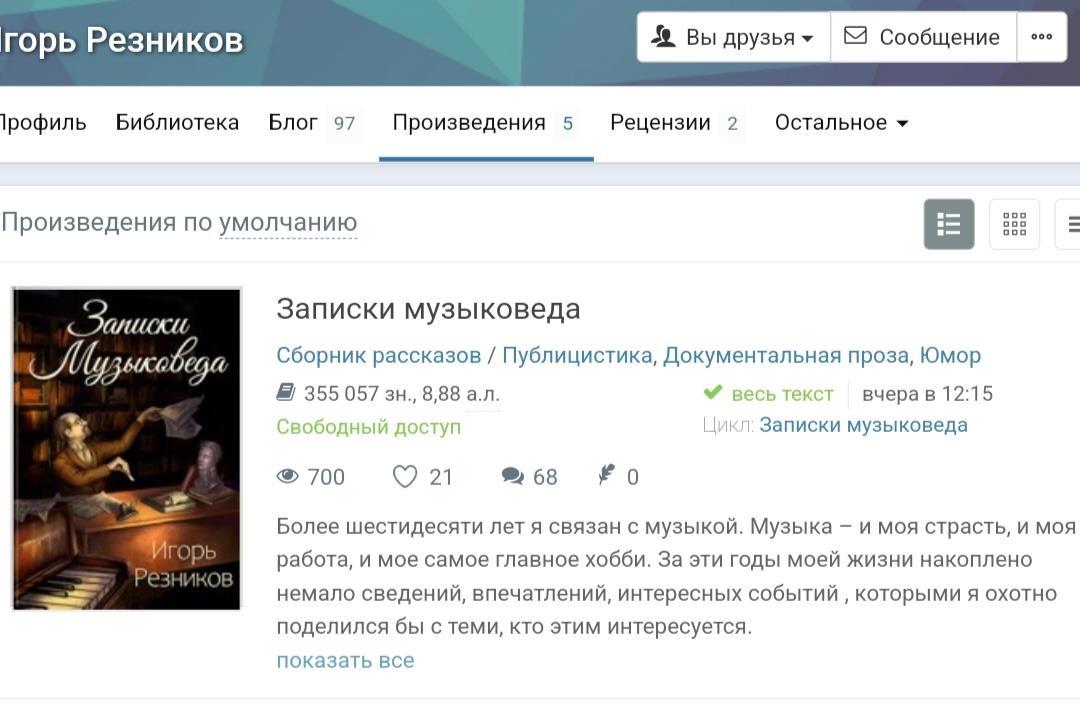
Task: Select the list view layout icon
Action: (948, 224)
